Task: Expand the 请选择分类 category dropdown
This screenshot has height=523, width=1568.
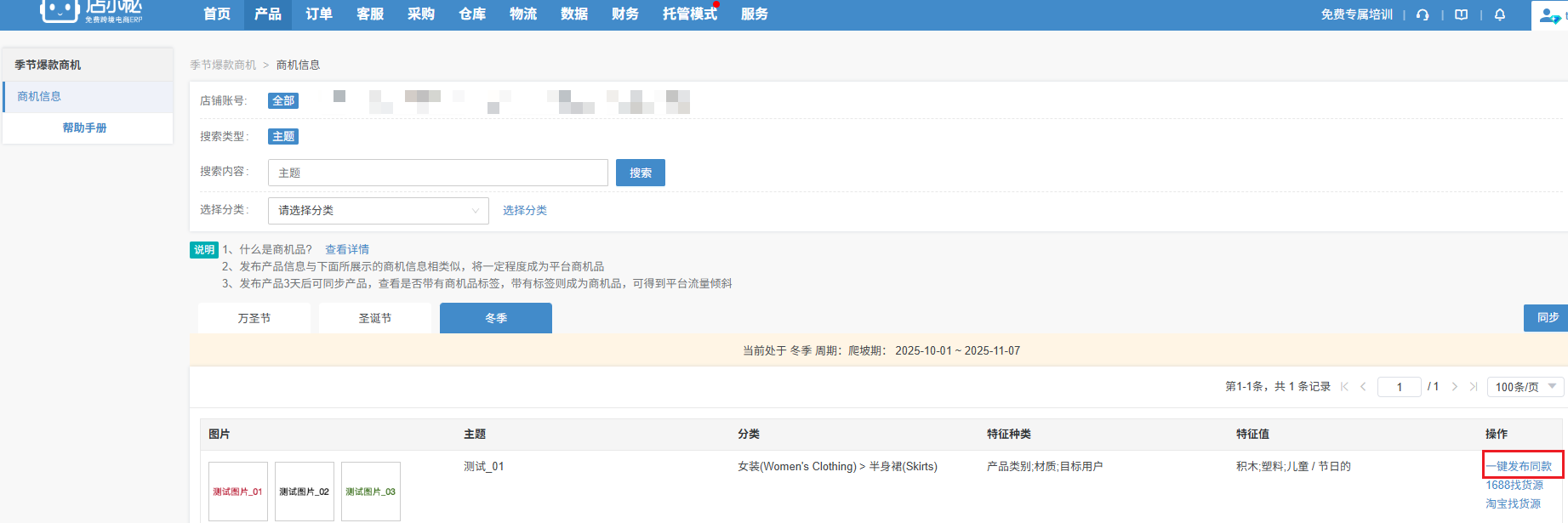Action: click(379, 211)
